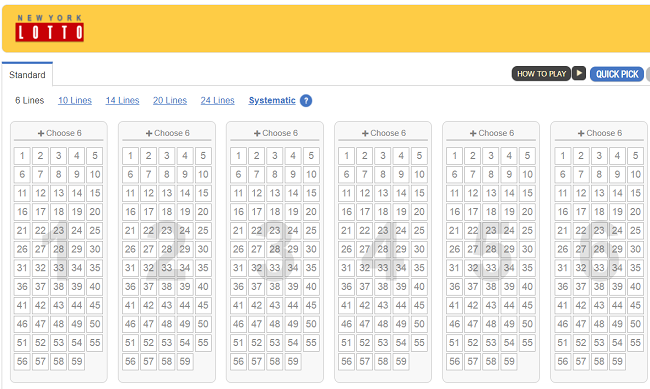Pick number 40 in line 3
The width and height of the screenshot is (650, 389).
click(311, 287)
